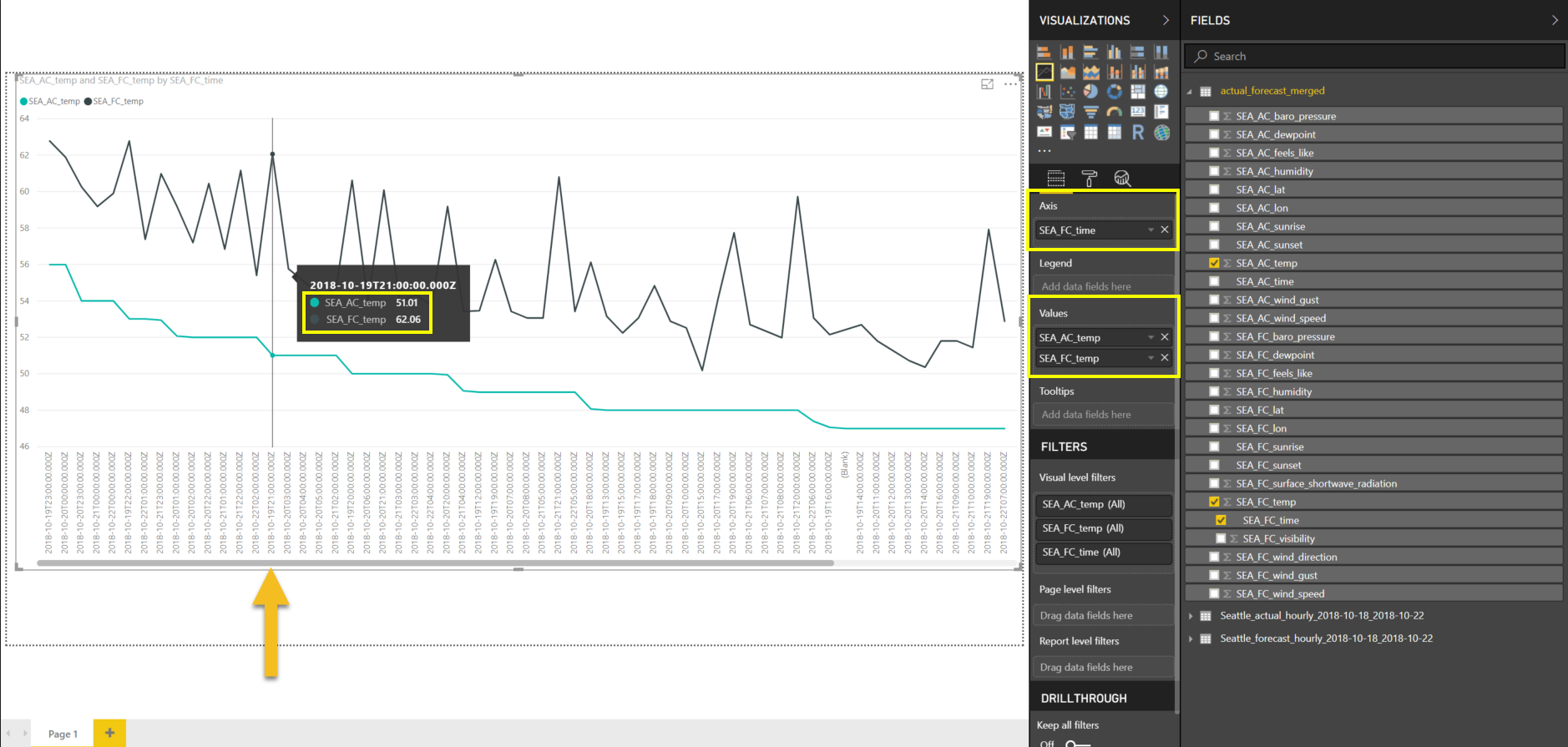The width and height of the screenshot is (1568, 747).
Task: Expand the Seattle_forecast_hourly table
Action: click(x=1191, y=638)
